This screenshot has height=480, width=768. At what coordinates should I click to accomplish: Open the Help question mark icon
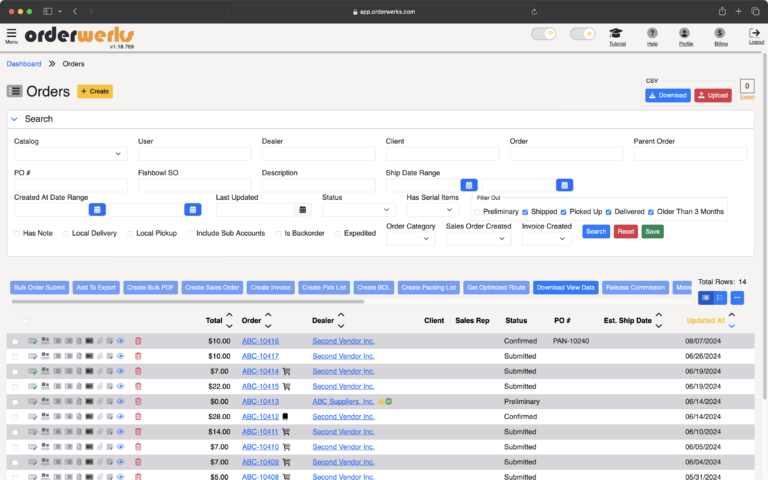tap(652, 33)
